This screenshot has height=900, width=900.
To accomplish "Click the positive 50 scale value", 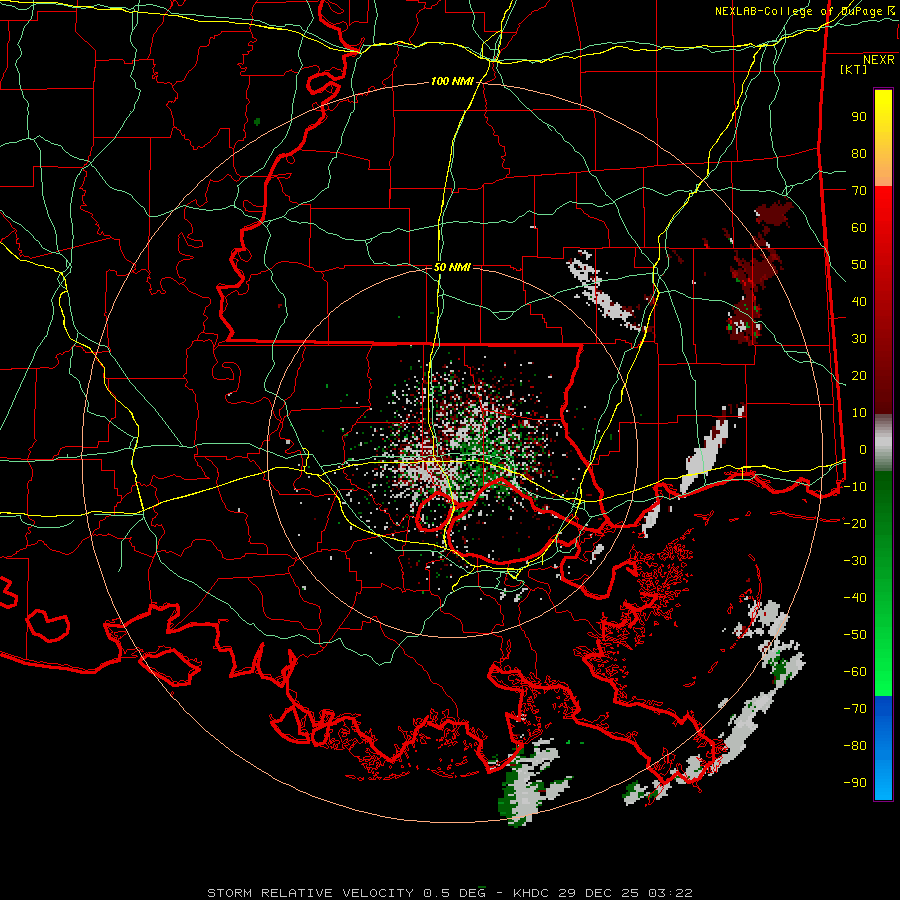I will (859, 265).
